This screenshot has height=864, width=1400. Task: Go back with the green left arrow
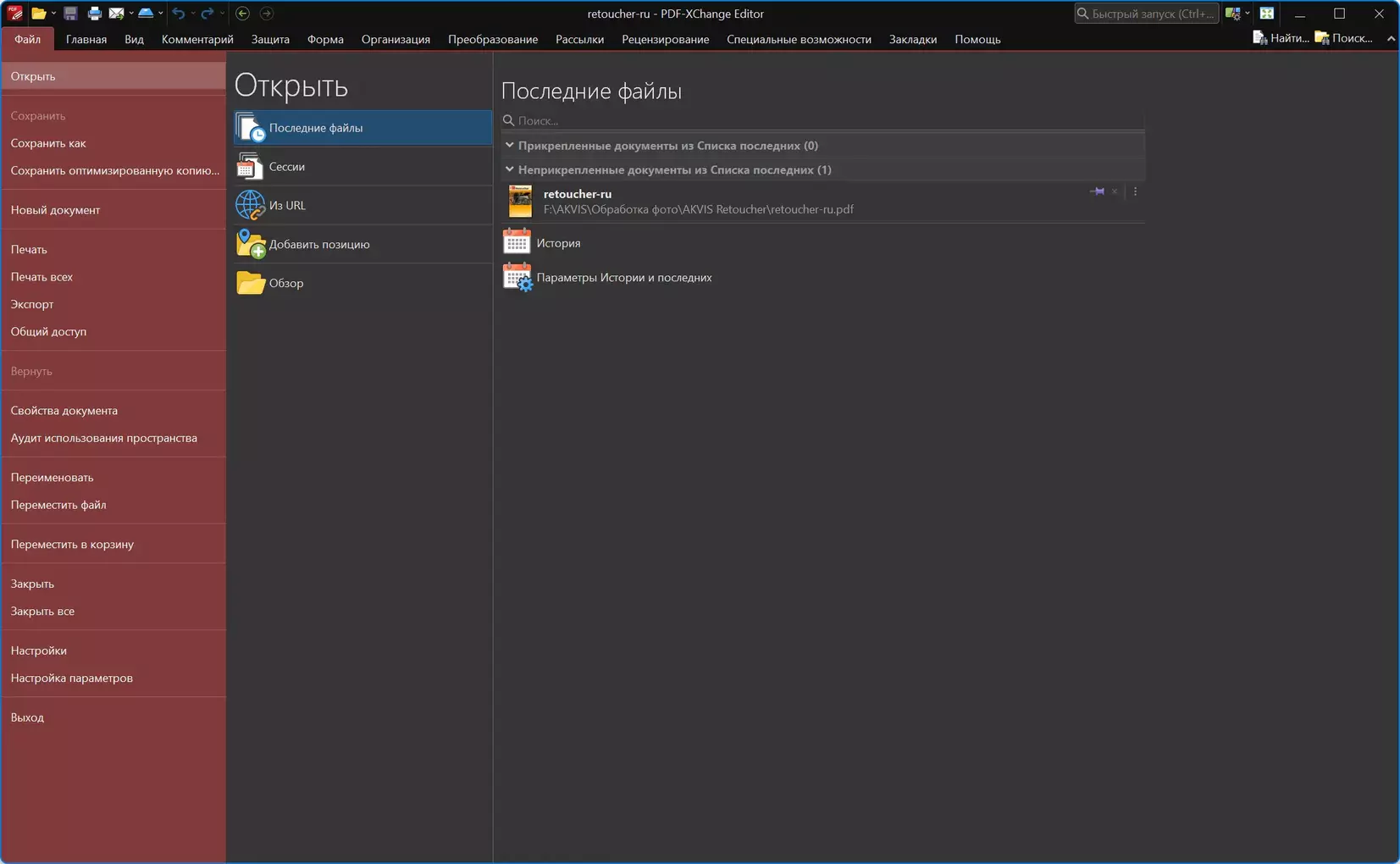243,14
